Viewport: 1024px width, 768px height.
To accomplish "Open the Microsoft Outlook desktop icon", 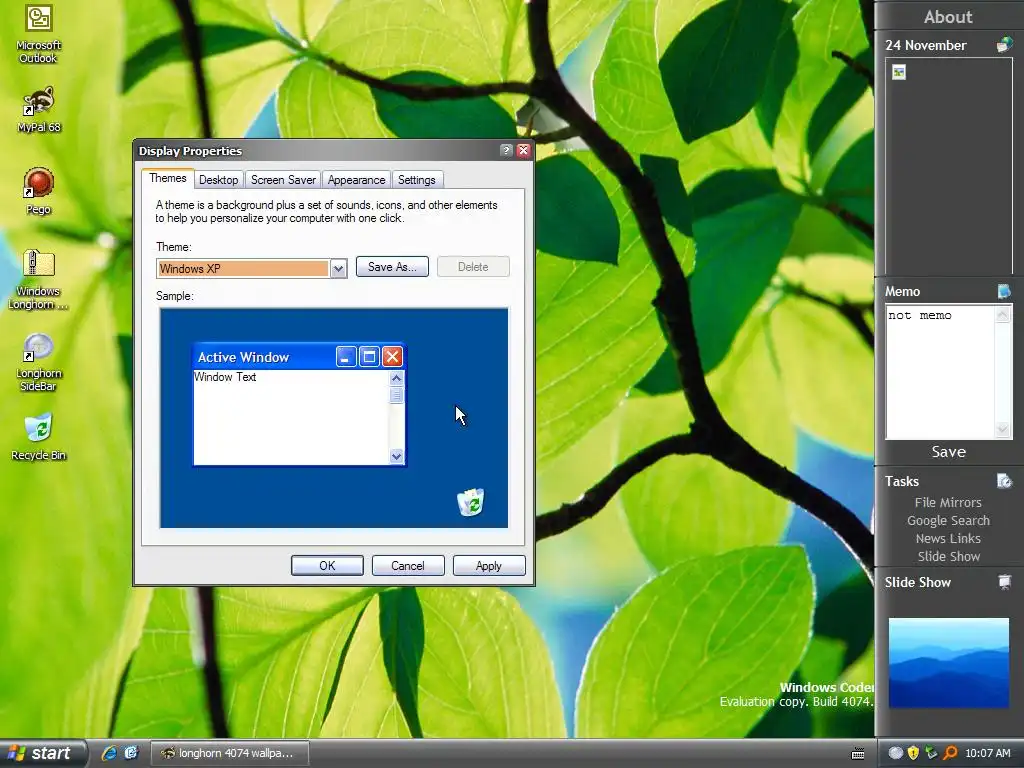I will coord(39,33).
